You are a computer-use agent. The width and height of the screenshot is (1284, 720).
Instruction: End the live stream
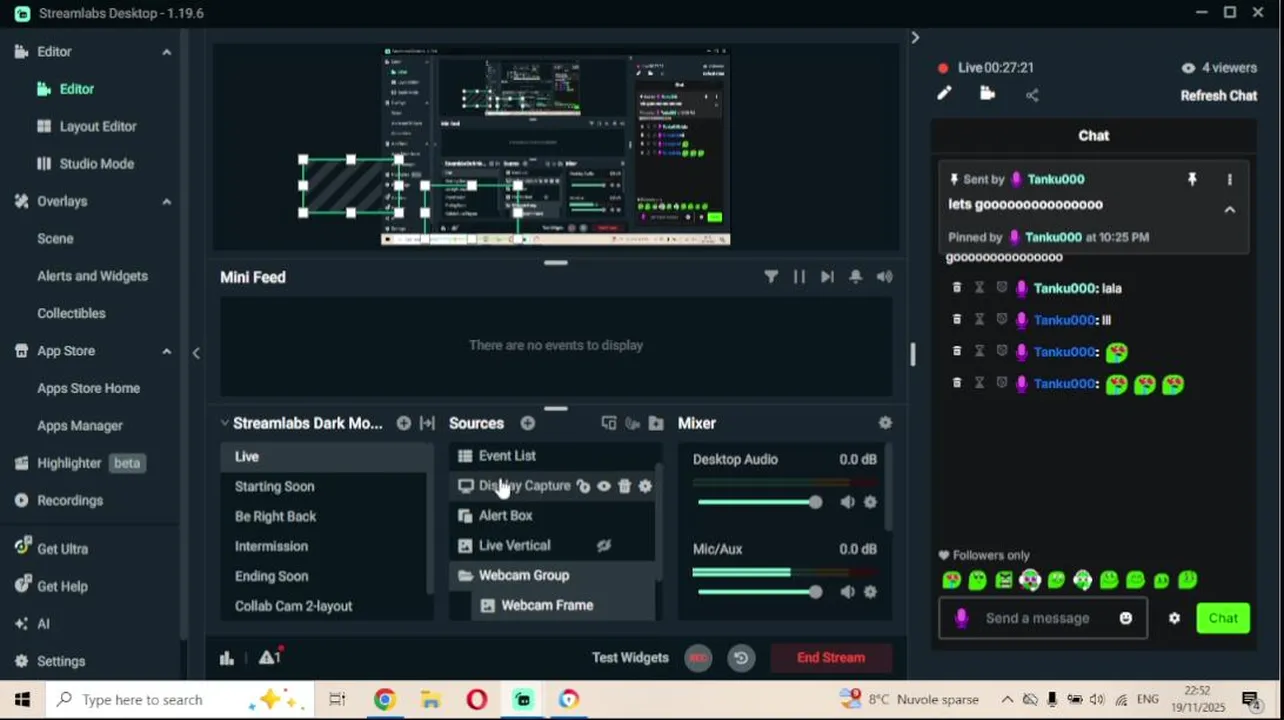pos(831,658)
